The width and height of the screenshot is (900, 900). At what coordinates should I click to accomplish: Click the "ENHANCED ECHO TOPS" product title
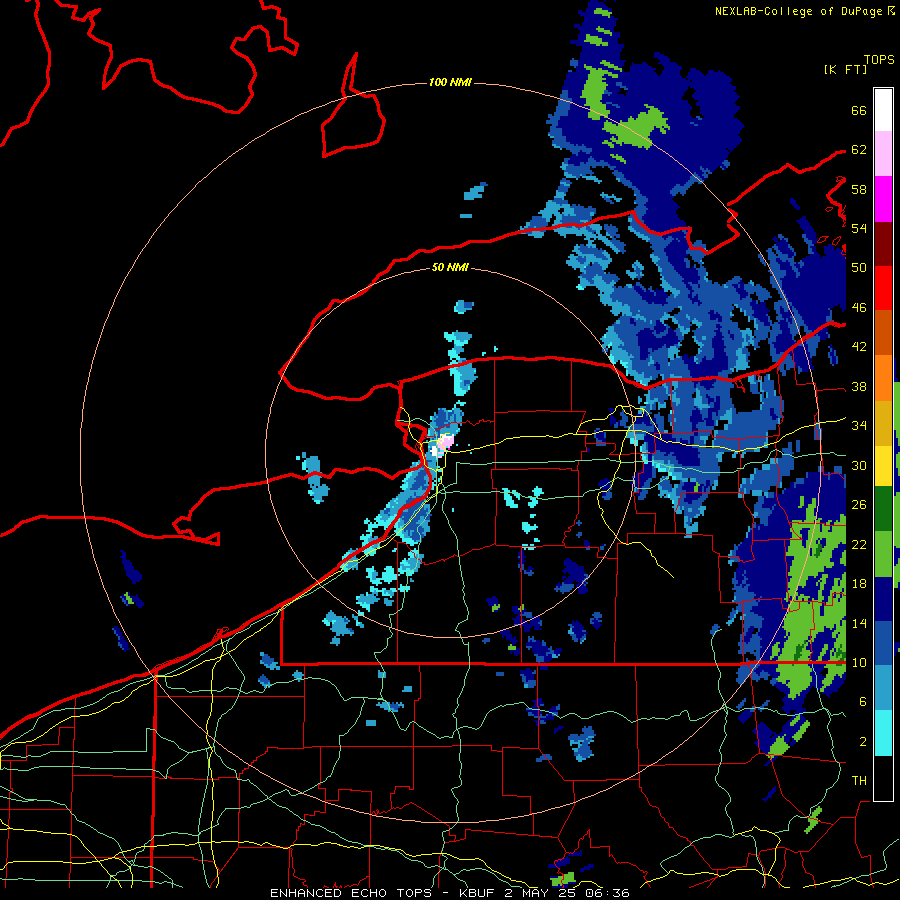coord(351,893)
